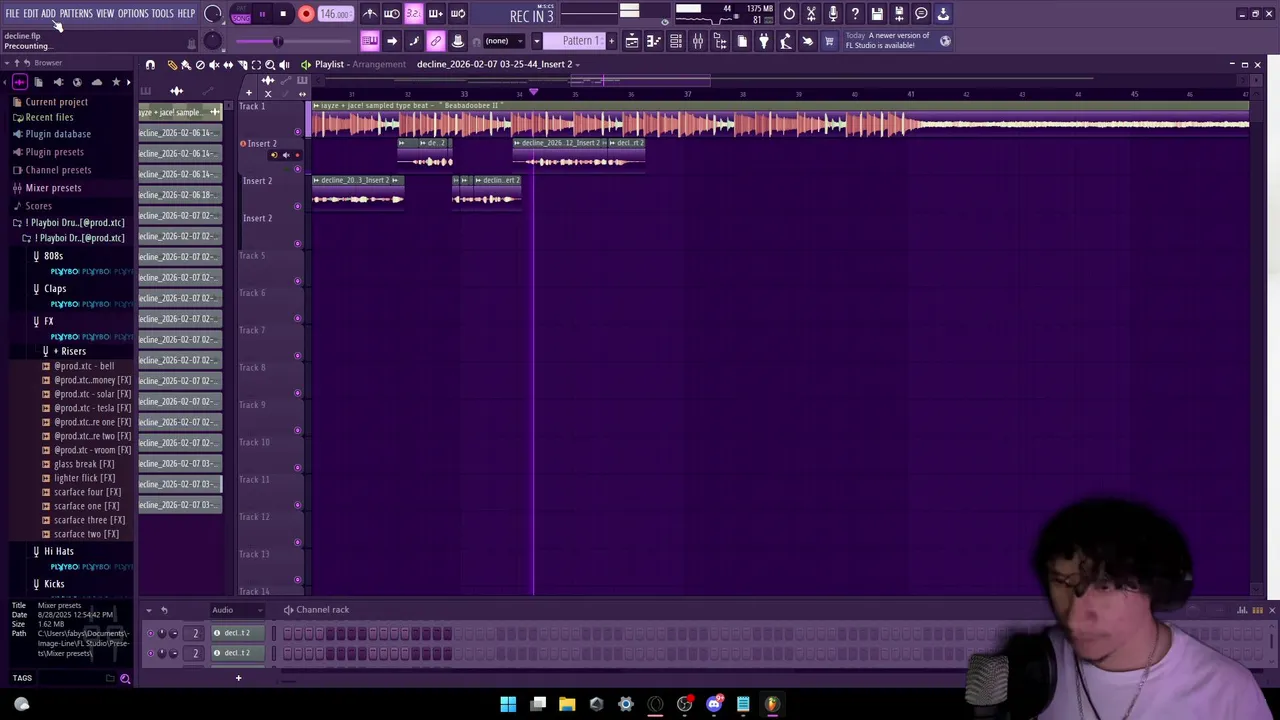Open the plugin picker plug icon

pos(764,41)
